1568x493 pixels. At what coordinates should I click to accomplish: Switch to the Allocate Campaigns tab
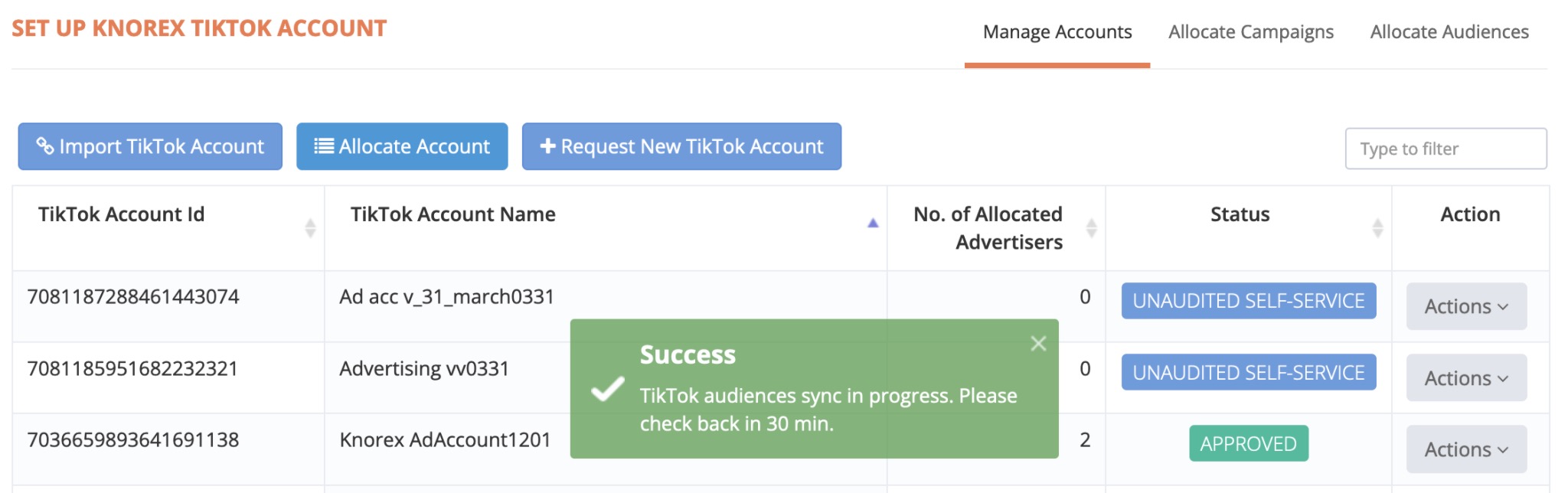point(1250,32)
